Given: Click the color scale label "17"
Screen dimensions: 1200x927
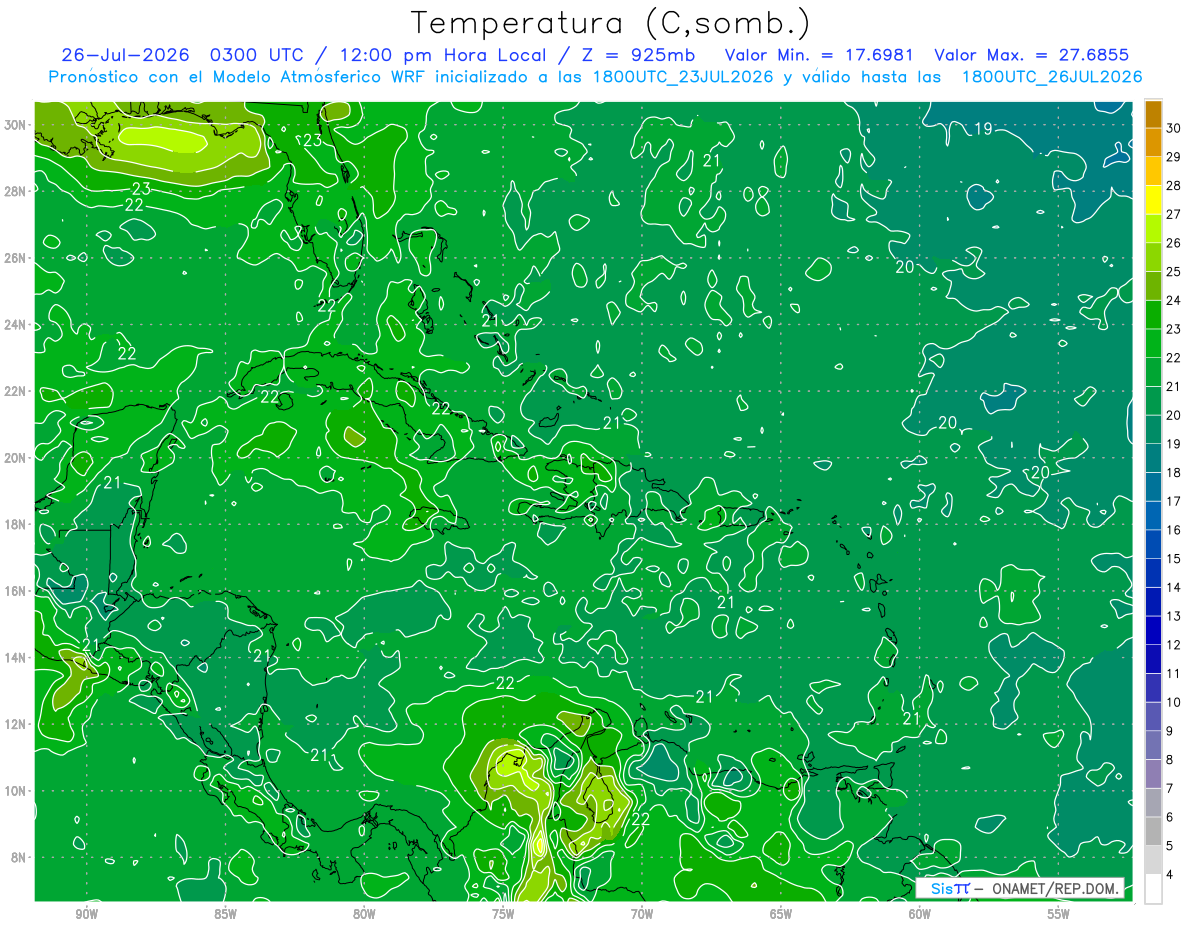Looking at the screenshot, I should point(1174,501).
